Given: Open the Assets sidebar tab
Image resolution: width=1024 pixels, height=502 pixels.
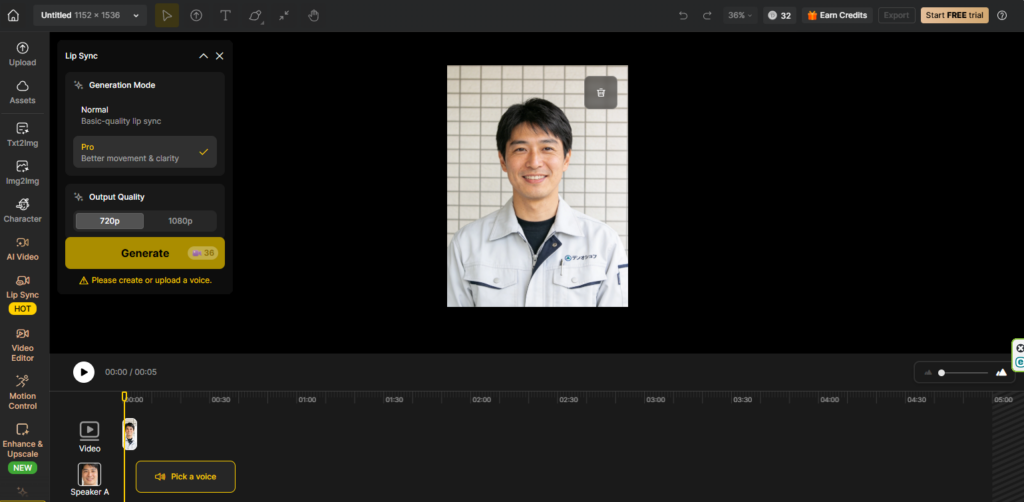Looking at the screenshot, I should tap(22, 92).
